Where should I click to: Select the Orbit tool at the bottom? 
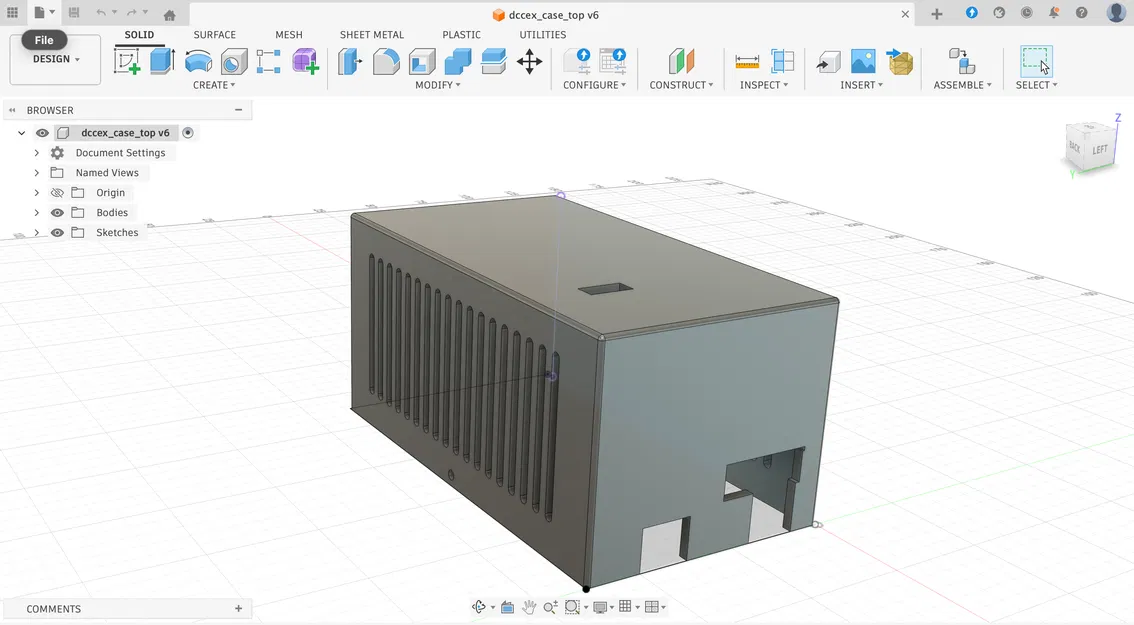point(478,606)
